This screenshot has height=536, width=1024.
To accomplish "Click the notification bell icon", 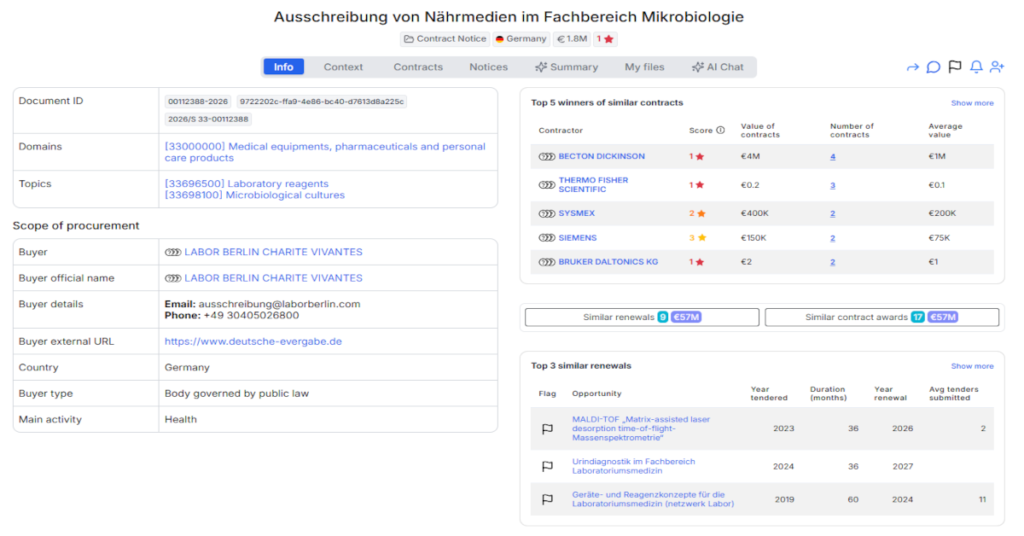I will click(x=976, y=67).
